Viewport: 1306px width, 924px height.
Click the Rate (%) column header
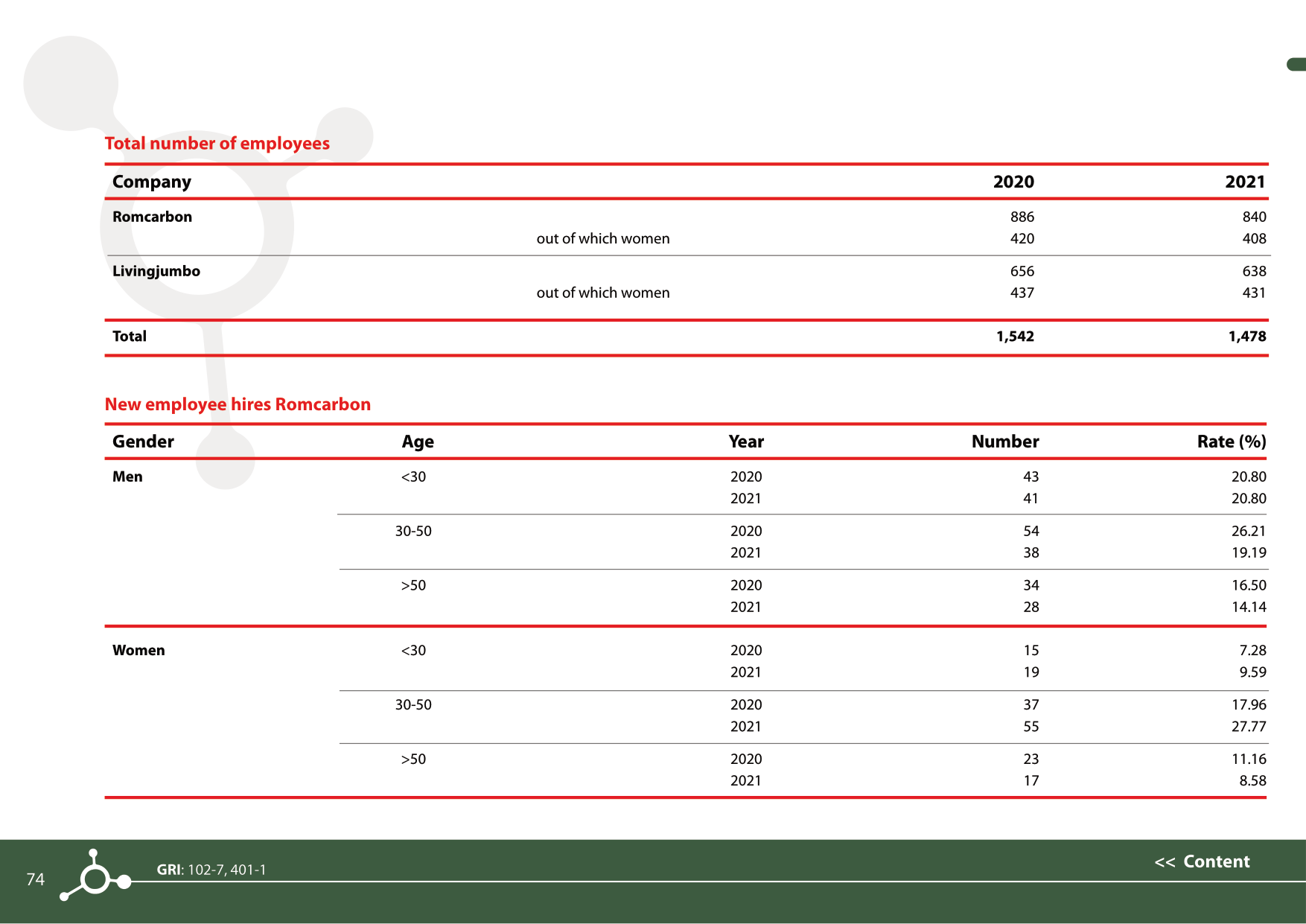1230,441
